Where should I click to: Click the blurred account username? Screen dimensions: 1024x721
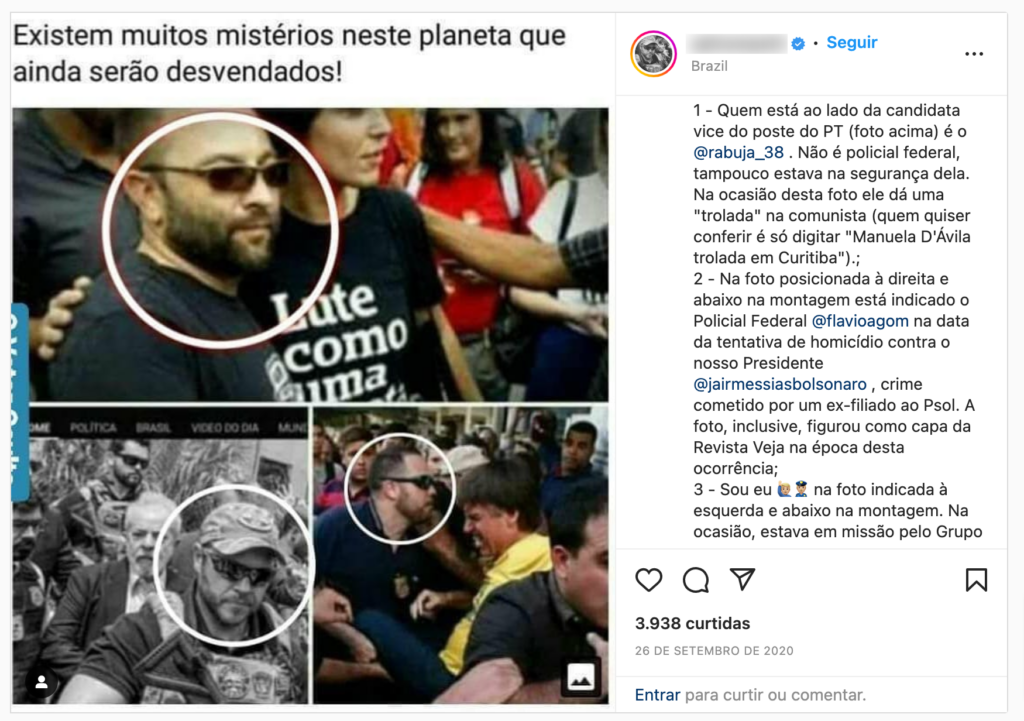click(x=737, y=43)
